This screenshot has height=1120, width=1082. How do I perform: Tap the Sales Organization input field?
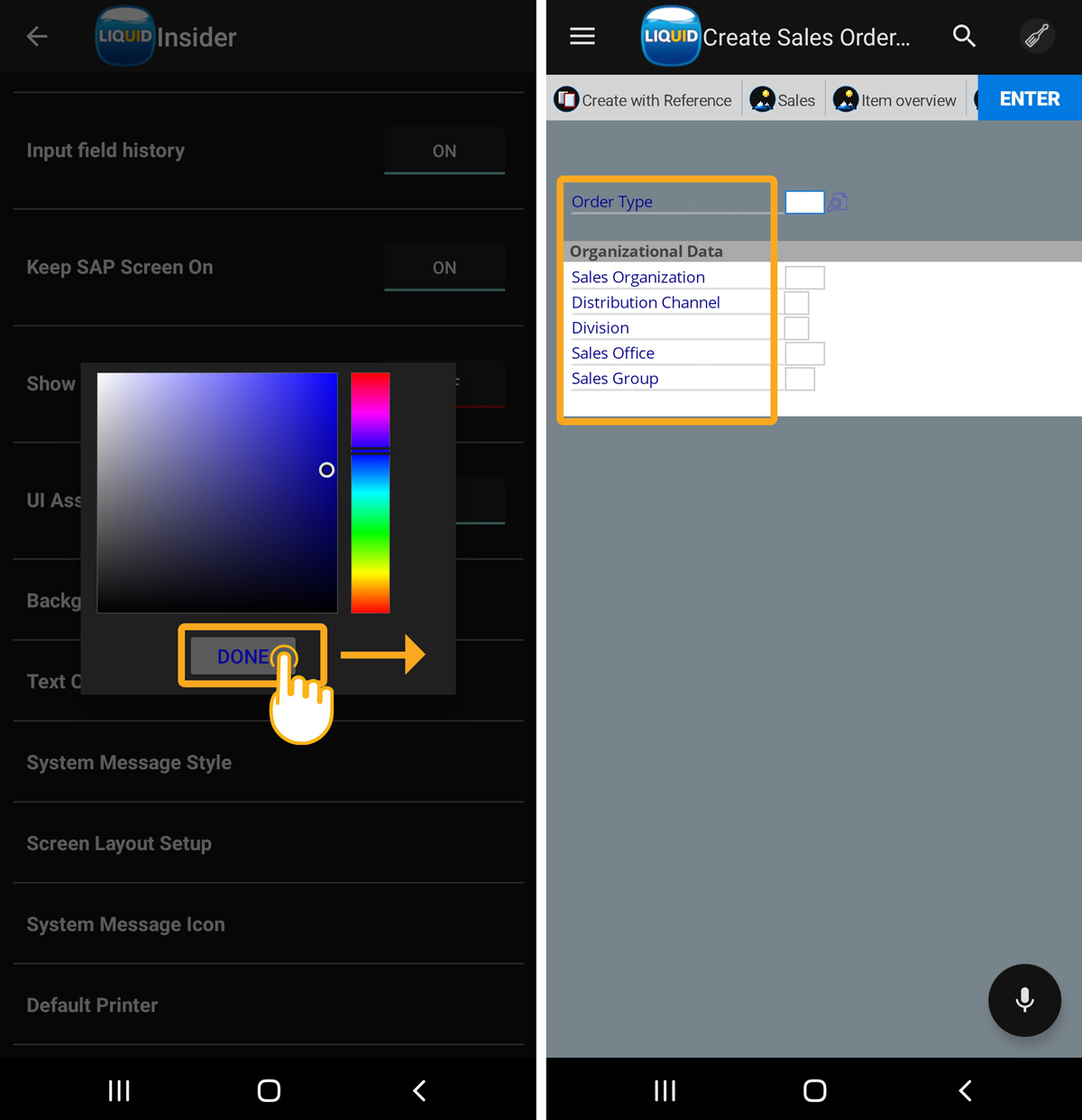pyautogui.click(x=804, y=278)
